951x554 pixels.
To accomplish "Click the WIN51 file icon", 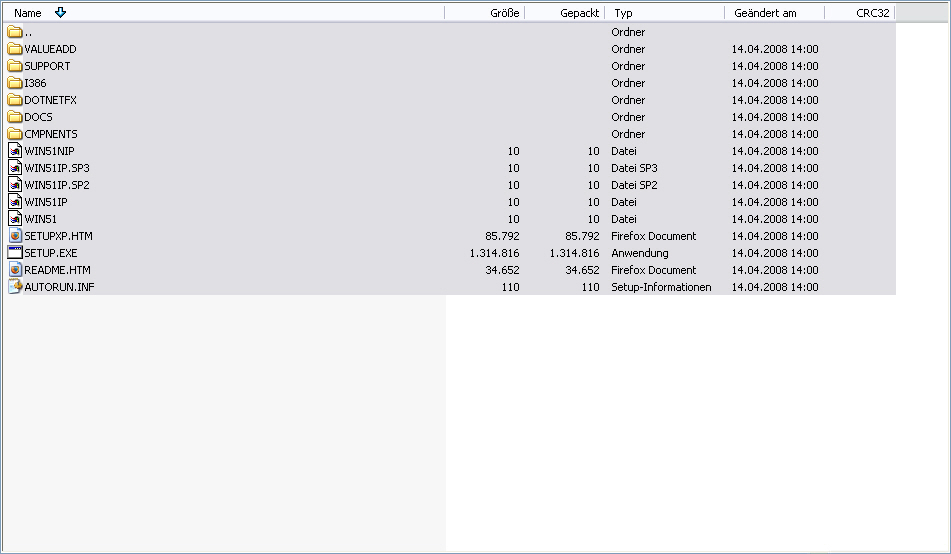I will point(15,219).
